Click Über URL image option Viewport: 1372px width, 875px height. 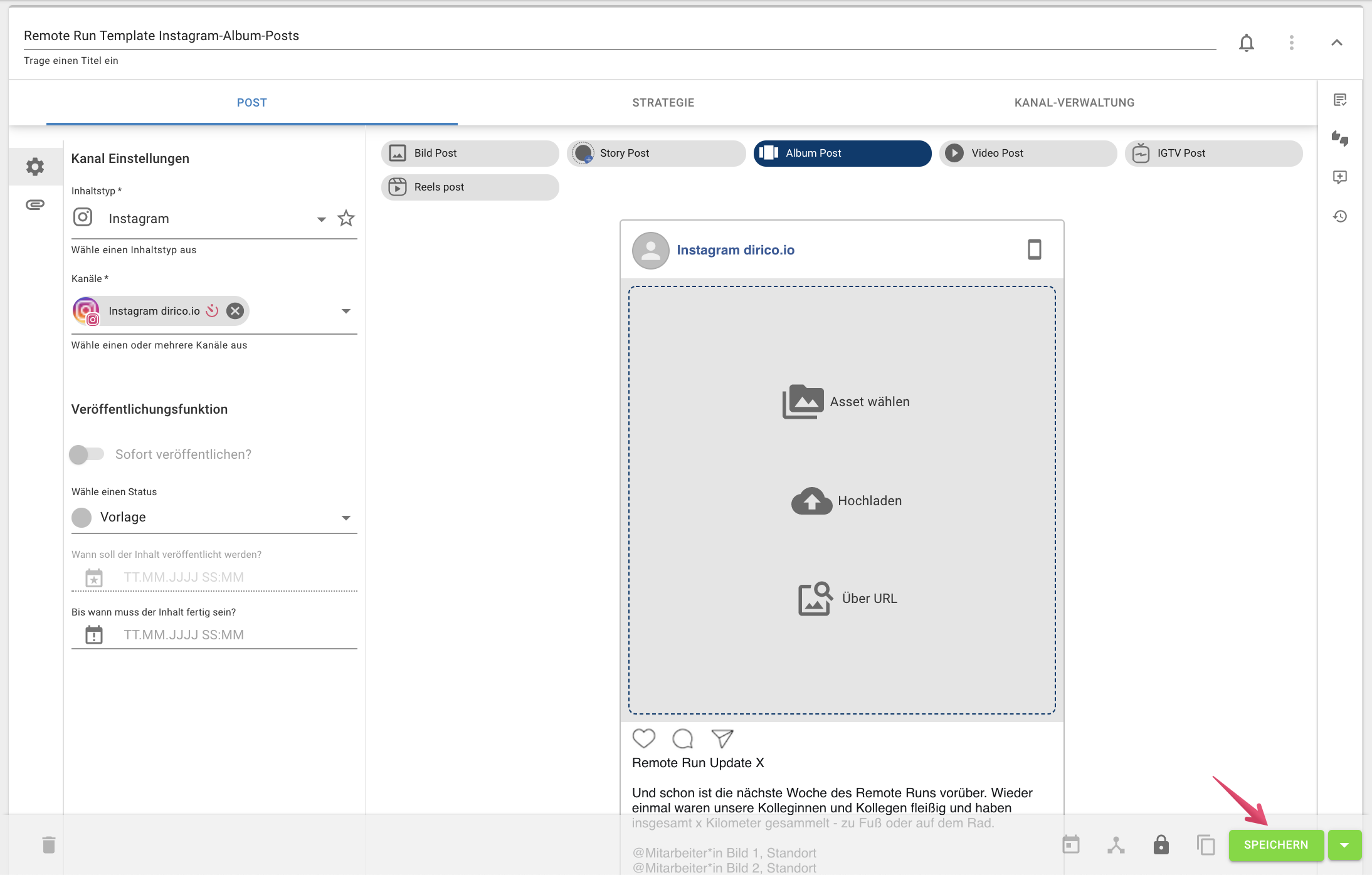click(x=847, y=599)
